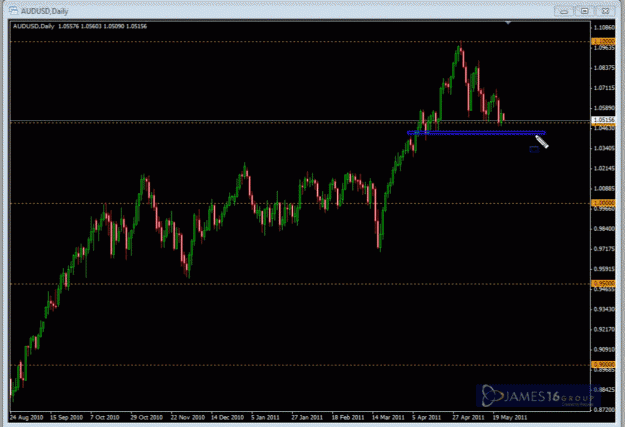Click the 1.03405 price axis value

[604, 148]
